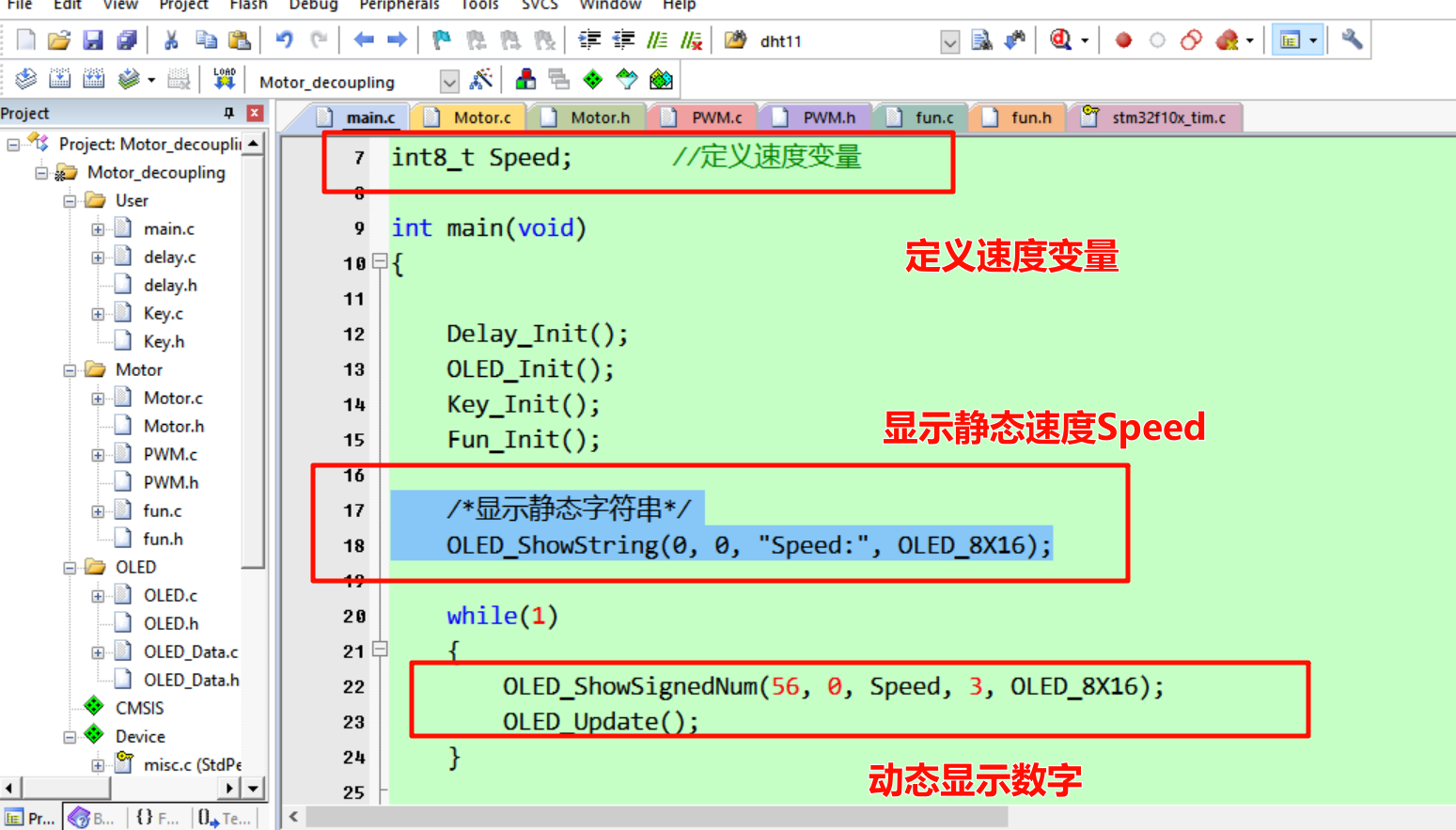Open the Debug menu
Image resolution: width=1456 pixels, height=830 pixels.
(x=313, y=6)
